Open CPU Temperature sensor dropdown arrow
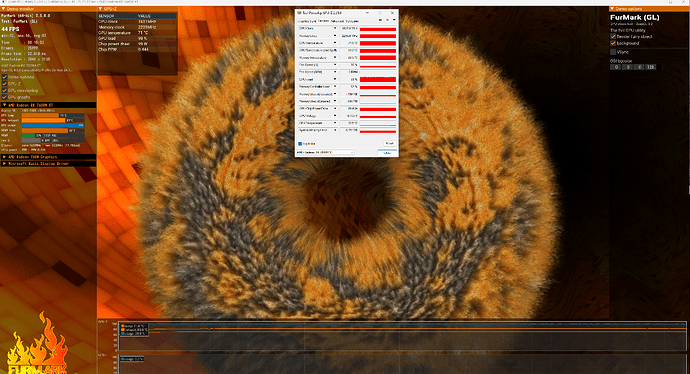The height and width of the screenshot is (374, 690). tap(335, 123)
